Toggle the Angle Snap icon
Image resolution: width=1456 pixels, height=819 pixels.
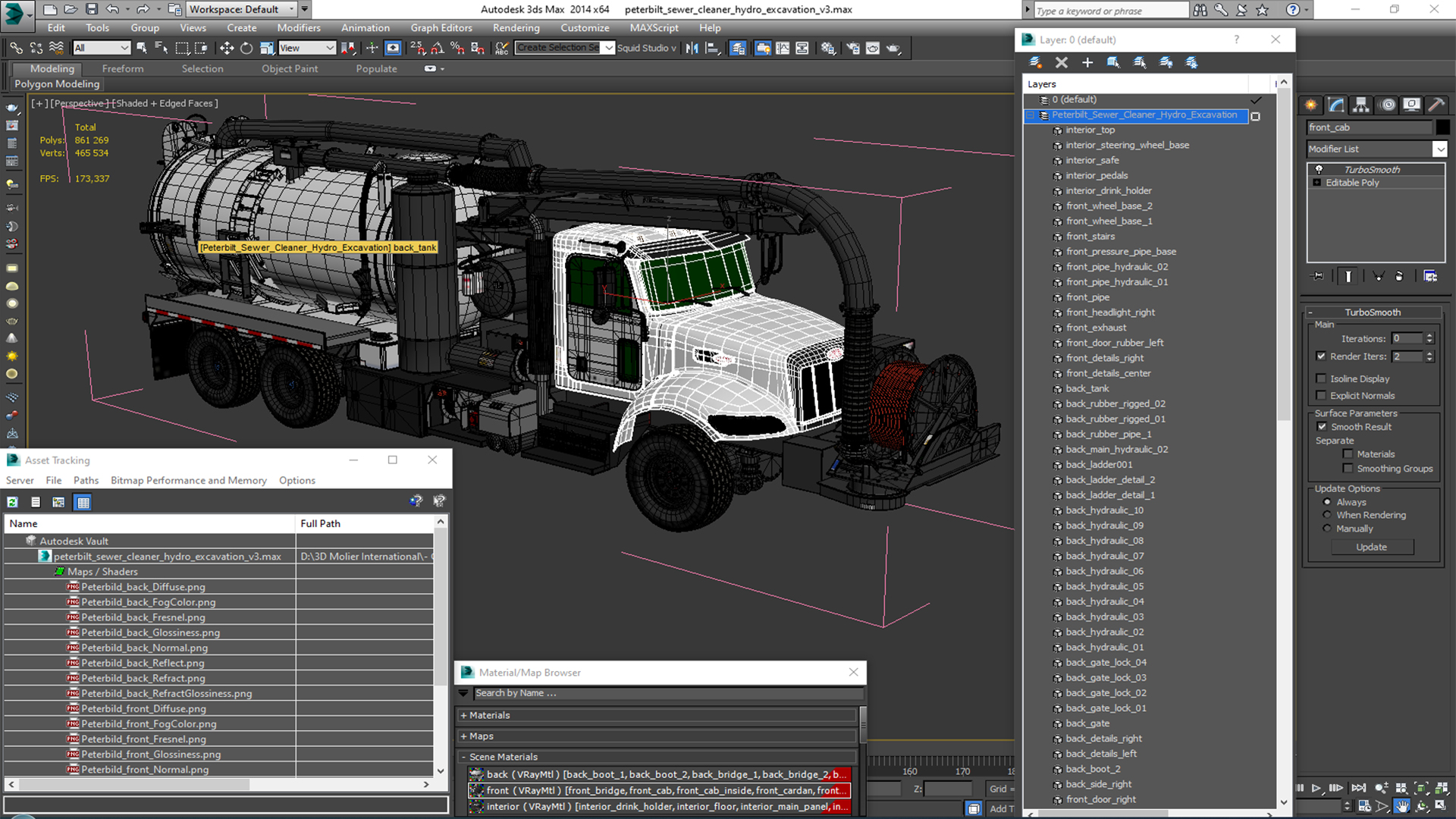(x=438, y=48)
